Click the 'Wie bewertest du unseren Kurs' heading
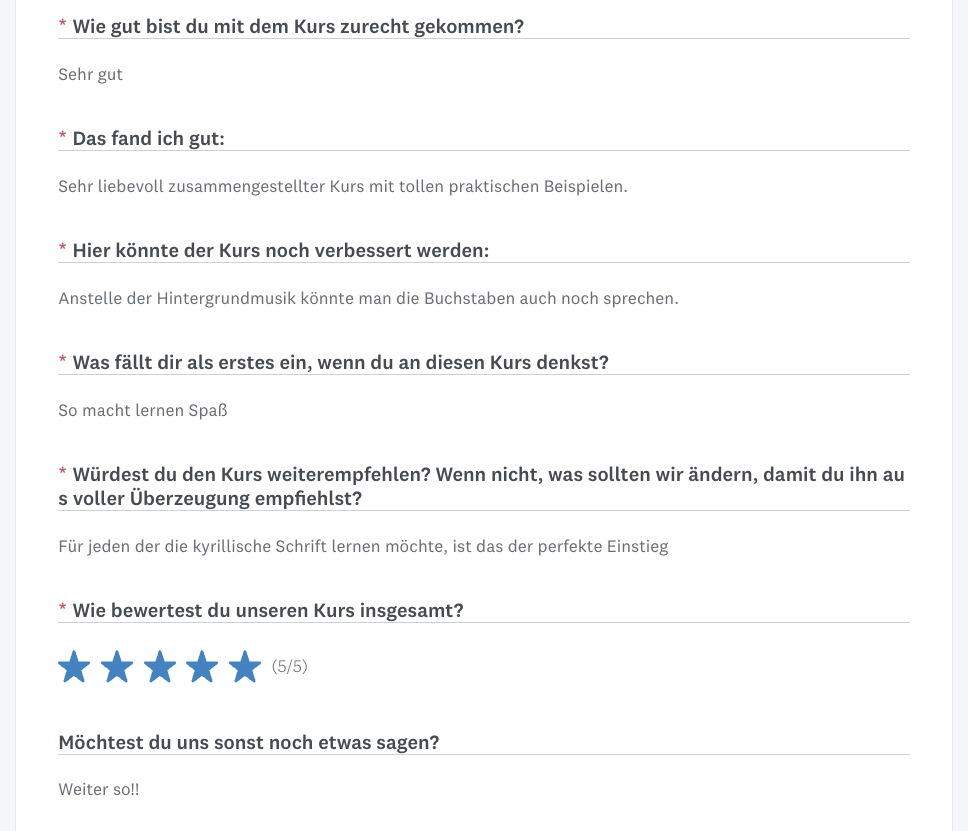Image resolution: width=968 pixels, height=831 pixels. coord(268,610)
